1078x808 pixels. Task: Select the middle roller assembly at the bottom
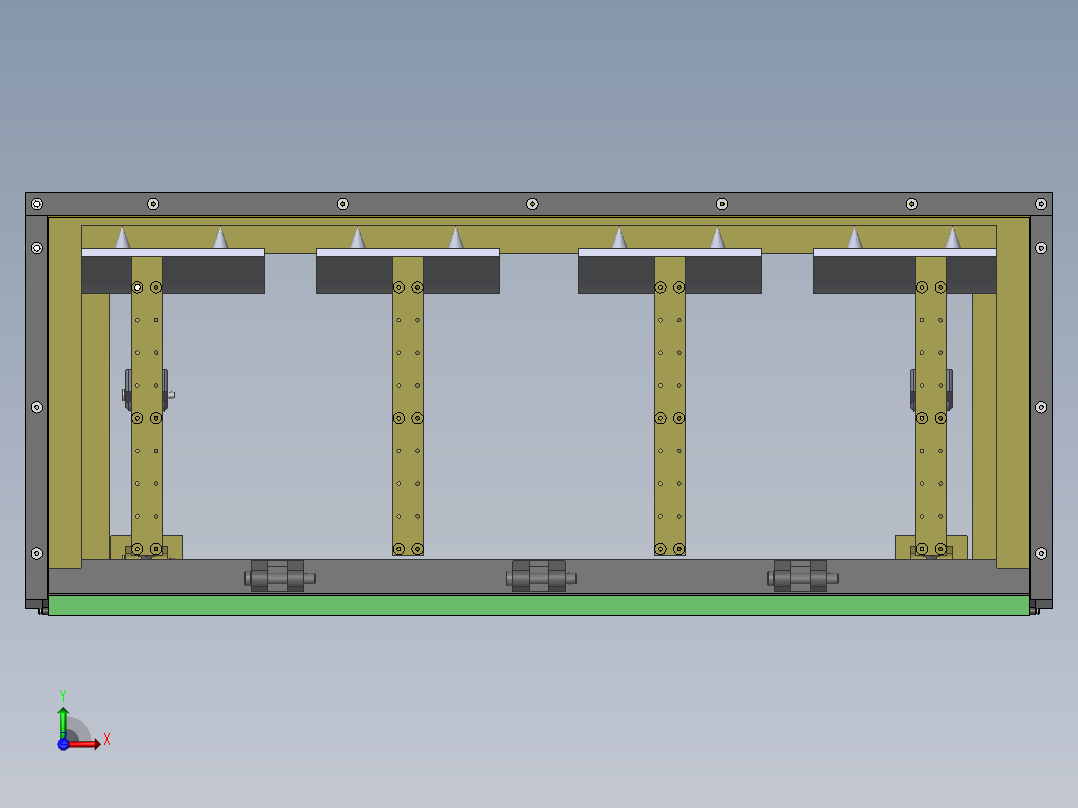tap(540, 578)
